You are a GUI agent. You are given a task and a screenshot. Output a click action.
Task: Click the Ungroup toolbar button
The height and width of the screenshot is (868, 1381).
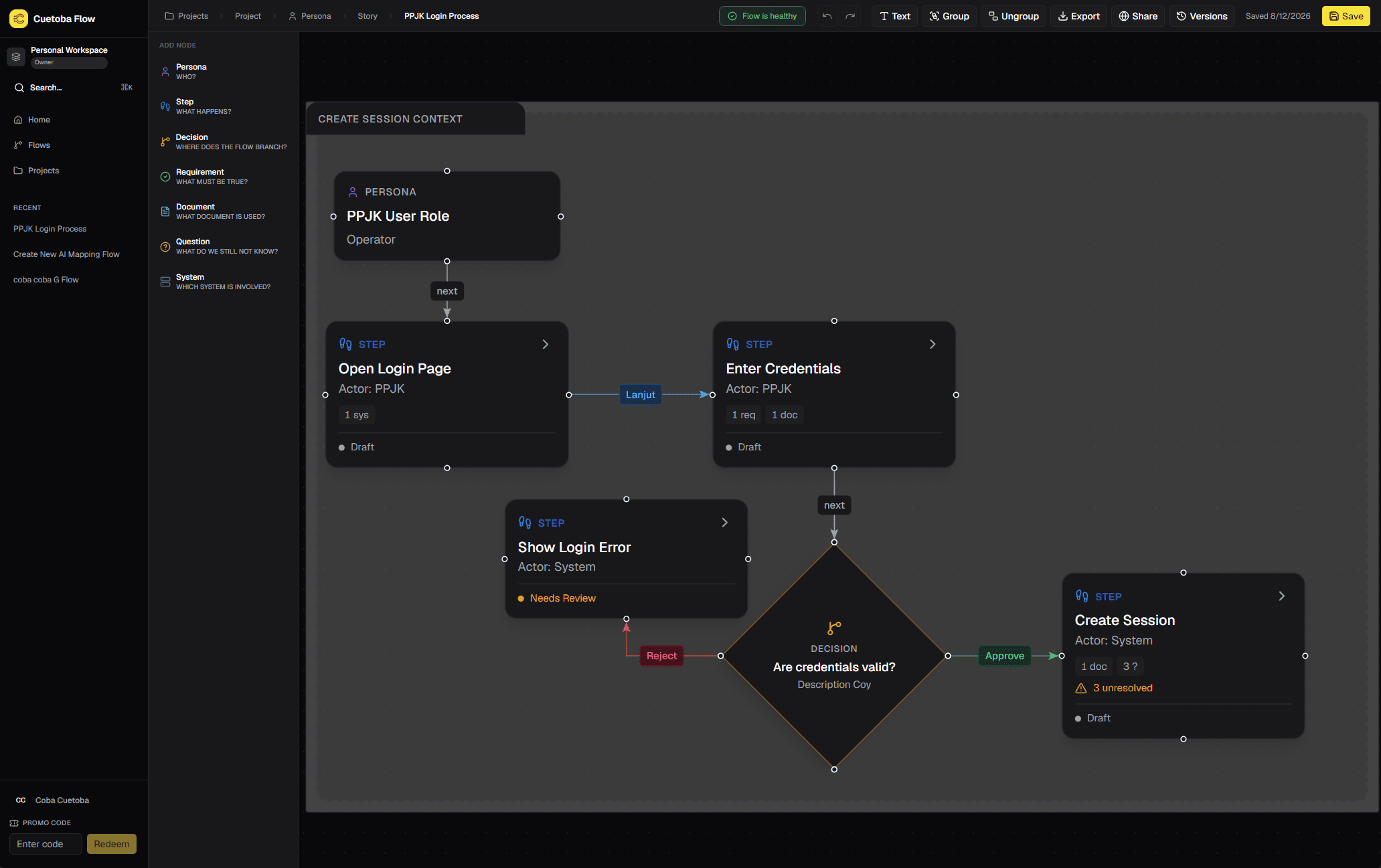(x=1013, y=16)
